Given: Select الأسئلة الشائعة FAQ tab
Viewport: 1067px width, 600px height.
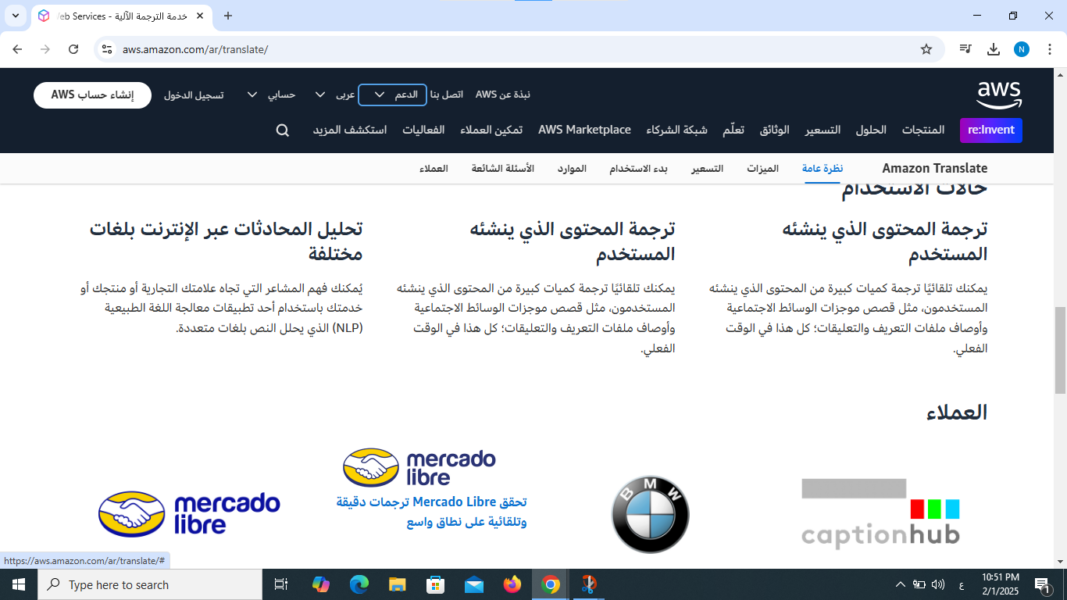Looking at the screenshot, I should [503, 169].
